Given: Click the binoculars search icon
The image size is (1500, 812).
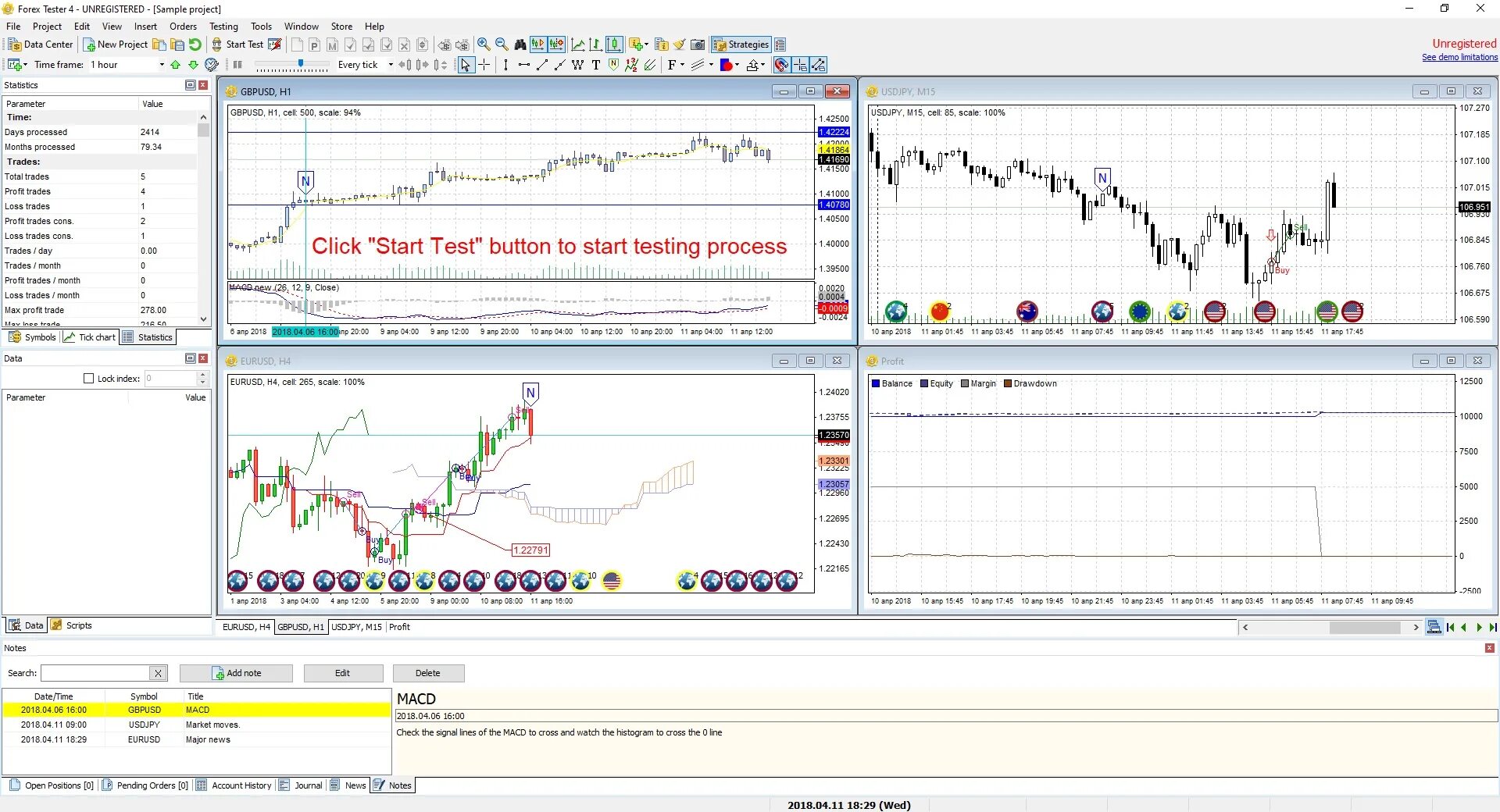Looking at the screenshot, I should click(x=520, y=45).
